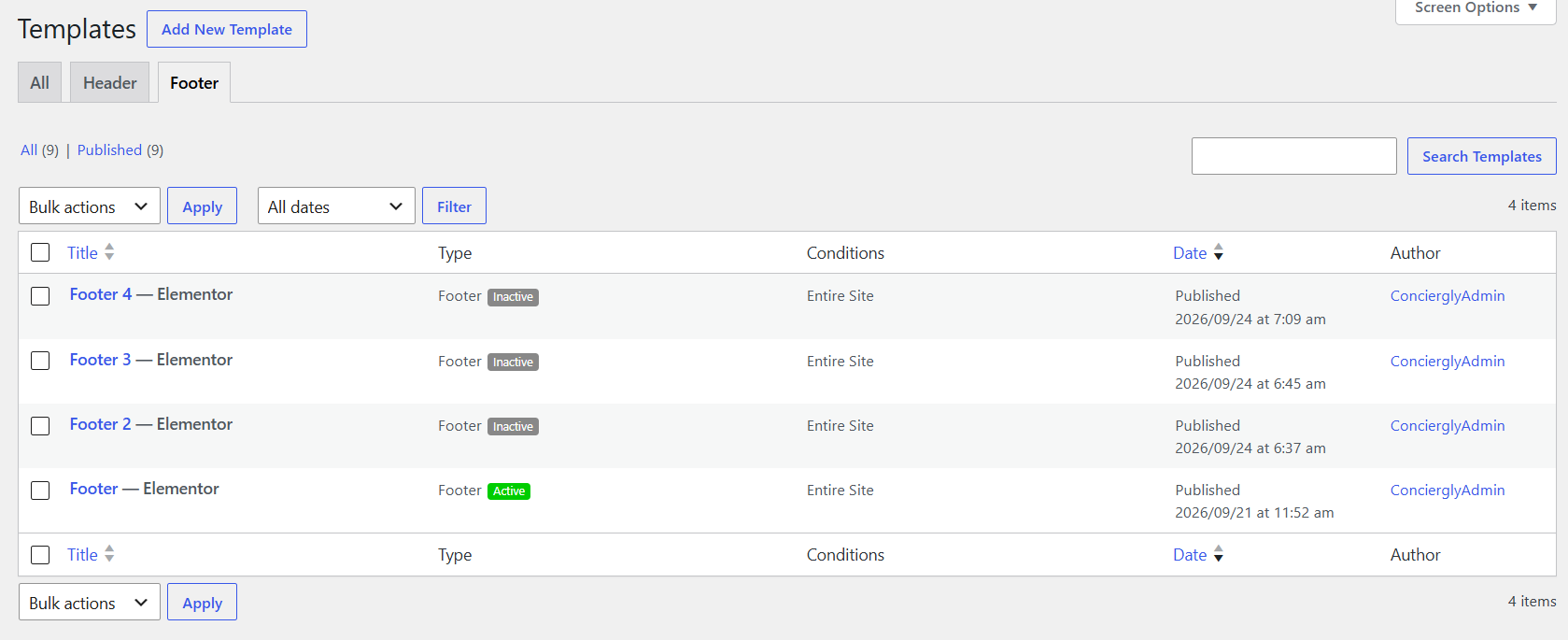The image size is (1568, 640).
Task: Tick the checkbox for Footer — Elementor
Action: pos(40,491)
